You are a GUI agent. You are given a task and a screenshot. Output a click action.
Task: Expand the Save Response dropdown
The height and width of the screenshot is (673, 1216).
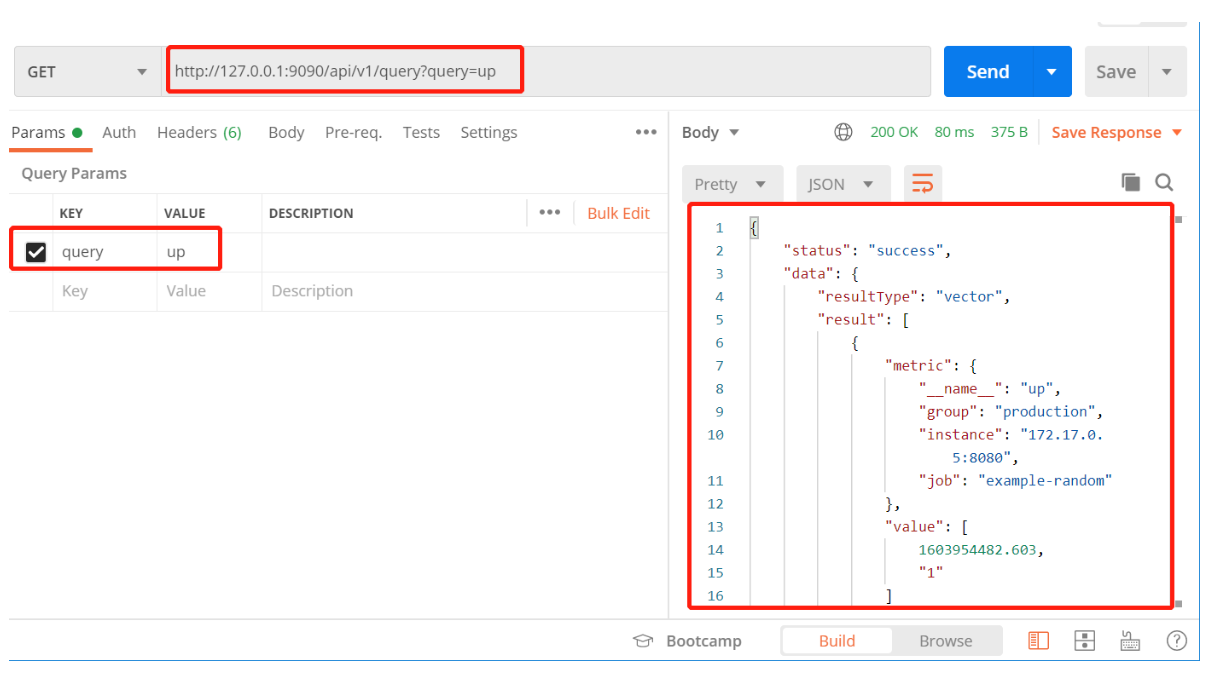click(1177, 133)
